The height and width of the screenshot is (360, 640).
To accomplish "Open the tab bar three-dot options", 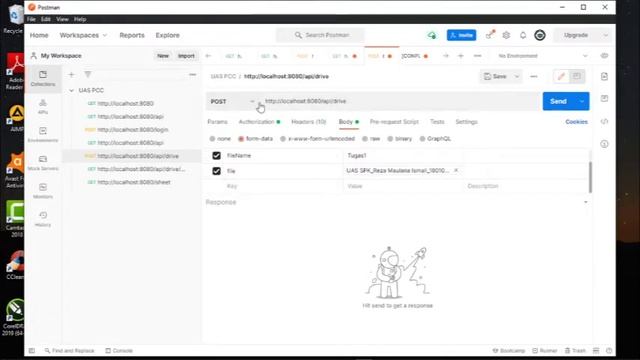I will (477, 56).
